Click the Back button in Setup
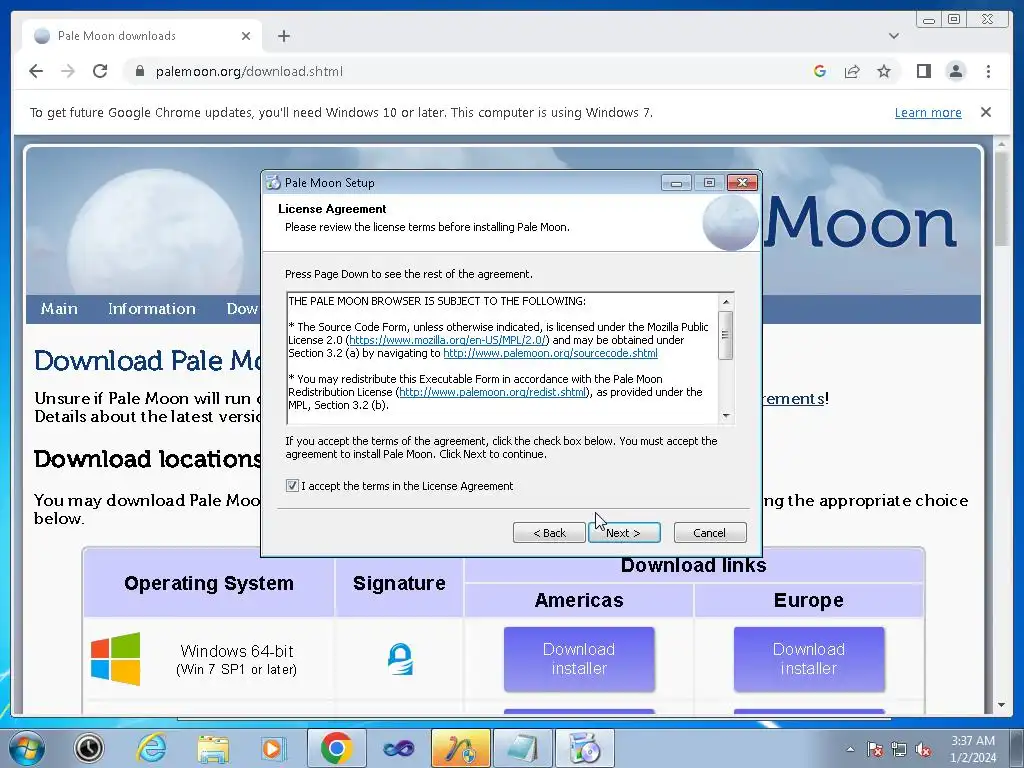 coord(549,533)
